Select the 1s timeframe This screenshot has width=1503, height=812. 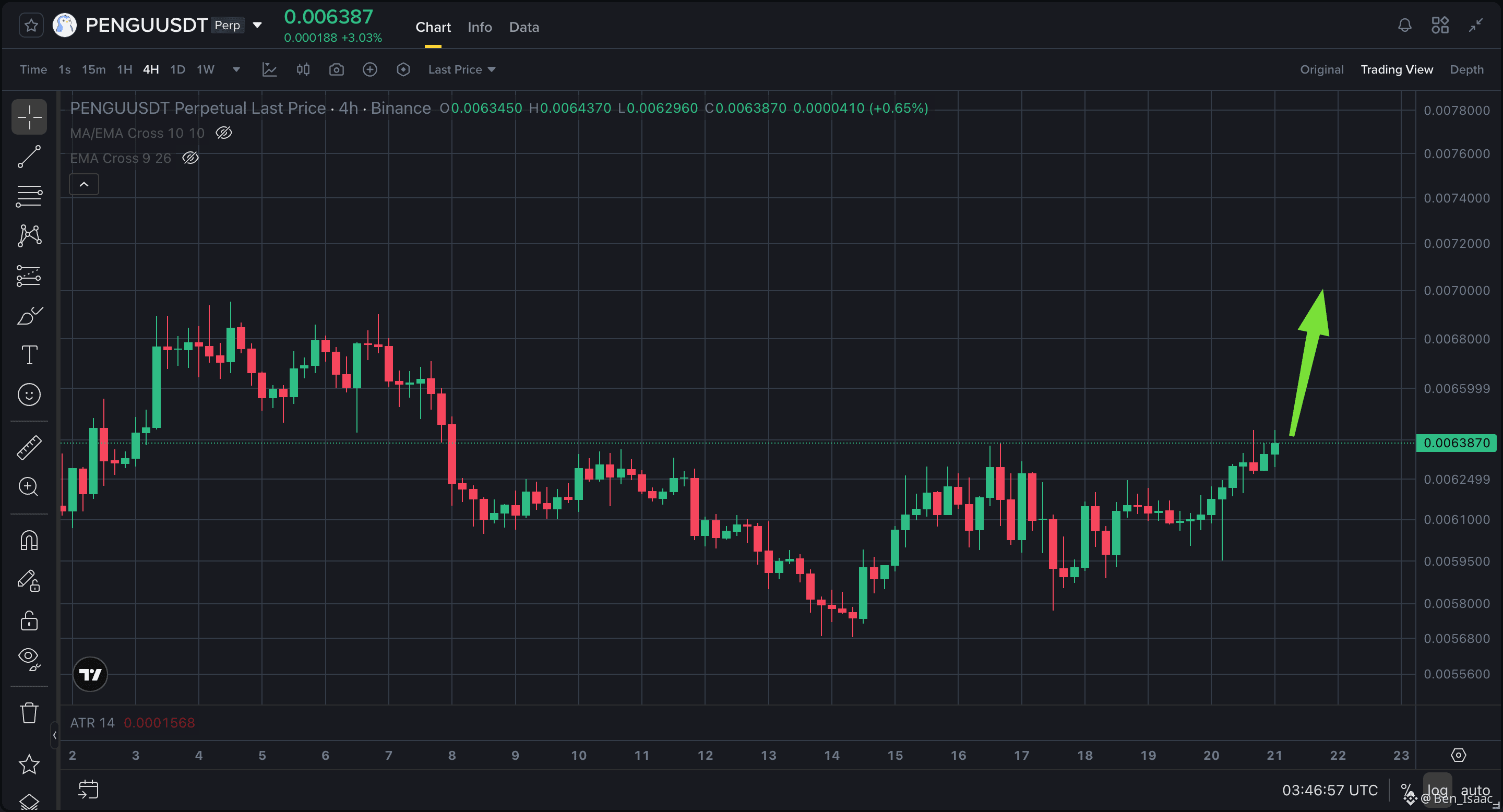click(x=64, y=69)
